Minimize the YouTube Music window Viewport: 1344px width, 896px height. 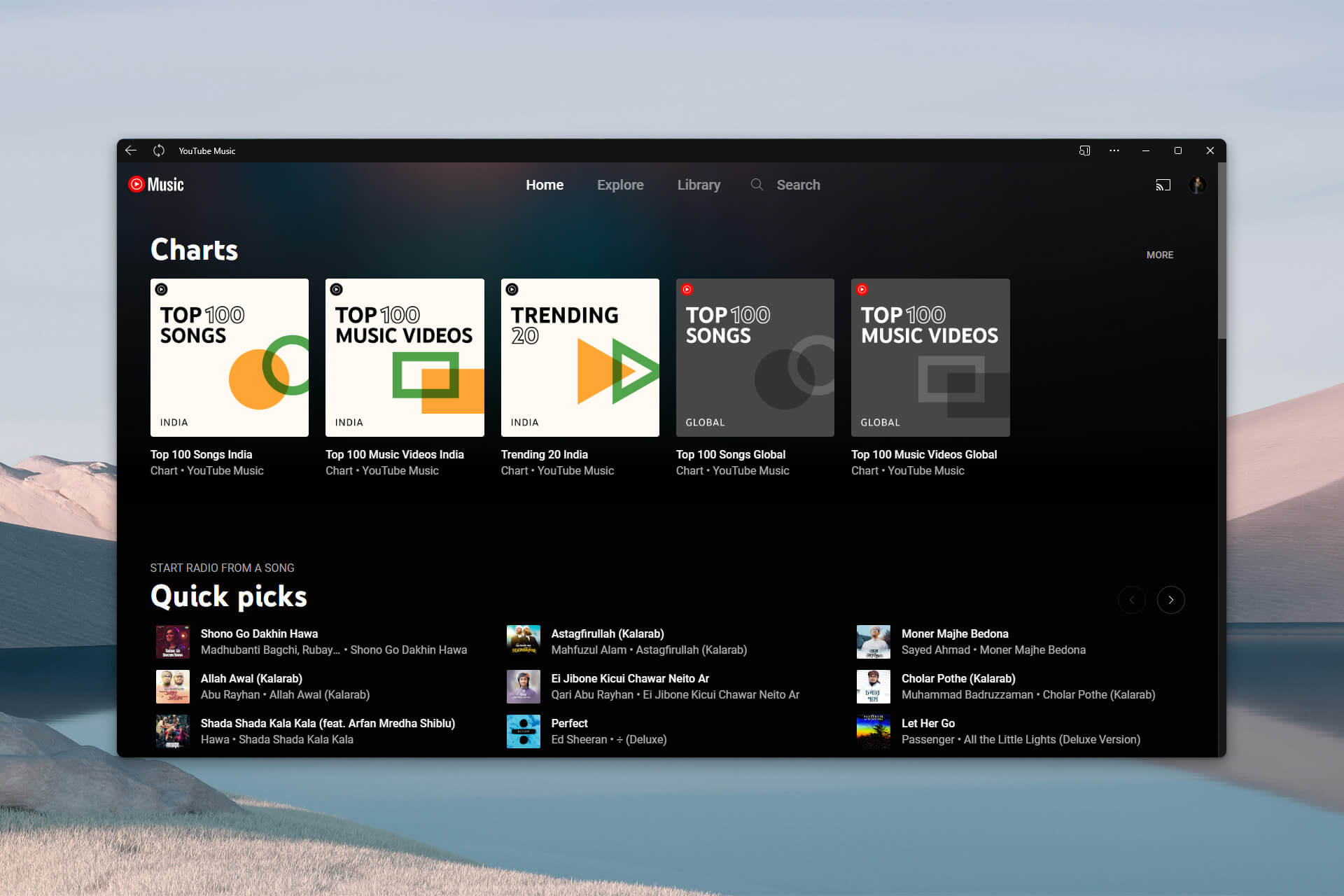pyautogui.click(x=1146, y=150)
